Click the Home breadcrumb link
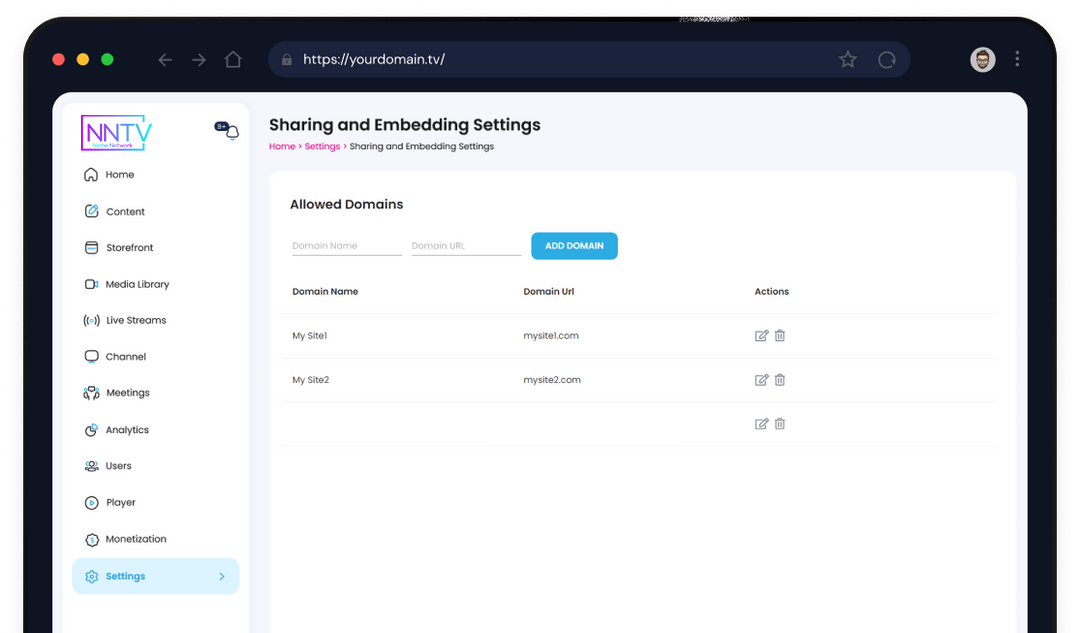 [282, 147]
